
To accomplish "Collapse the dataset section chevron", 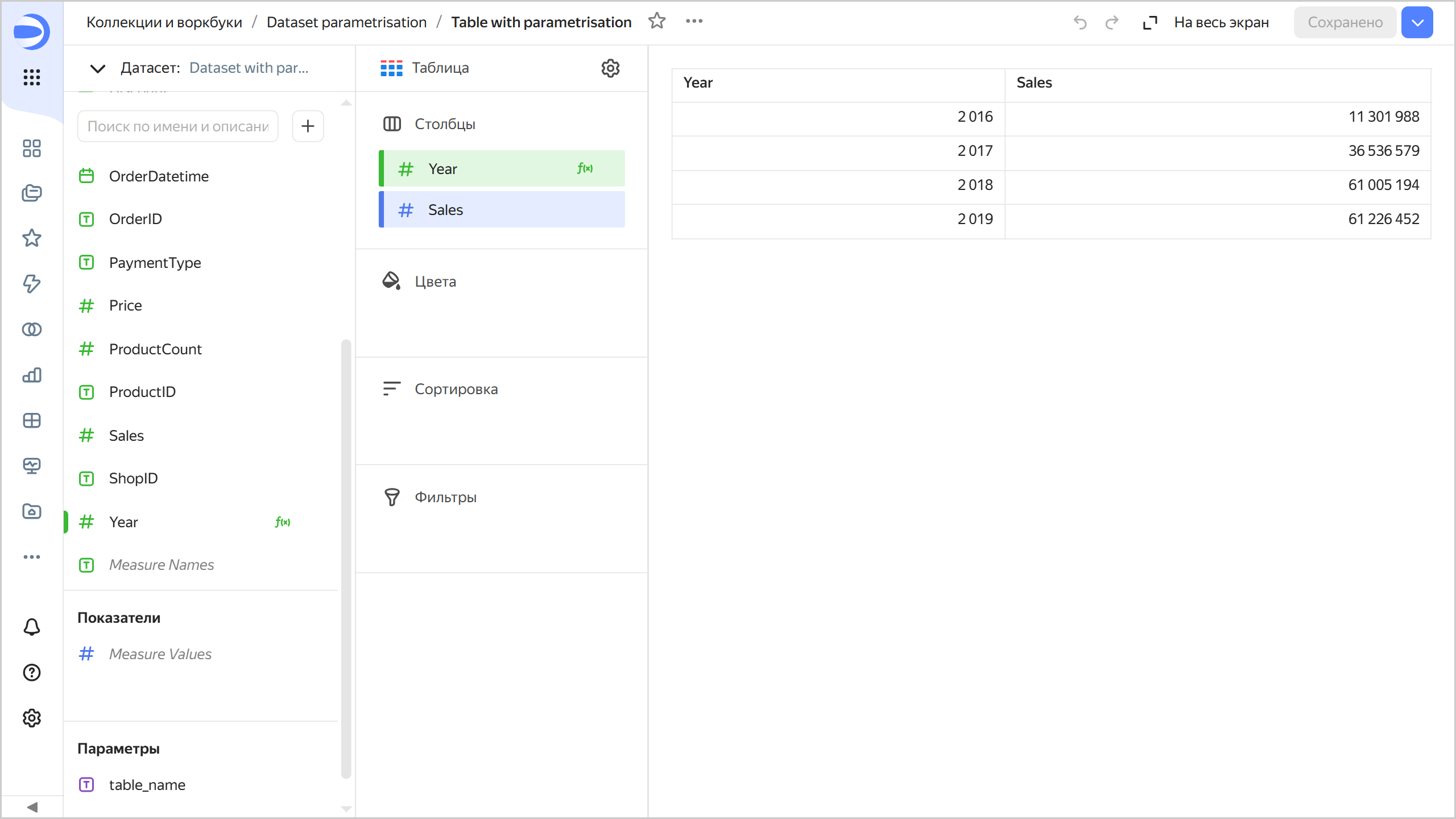I will [x=98, y=68].
